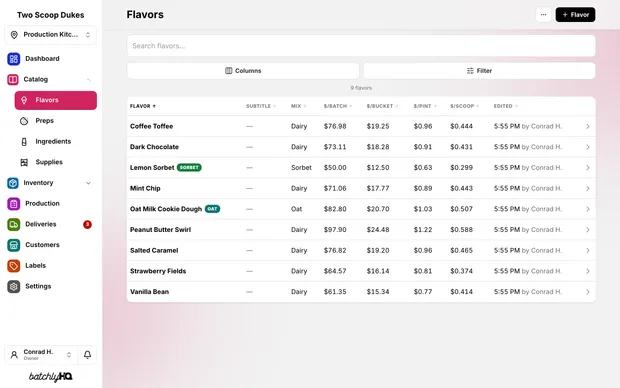Select Oat Milk Cookie Dough name
The height and width of the screenshot is (388, 620).
point(166,209)
